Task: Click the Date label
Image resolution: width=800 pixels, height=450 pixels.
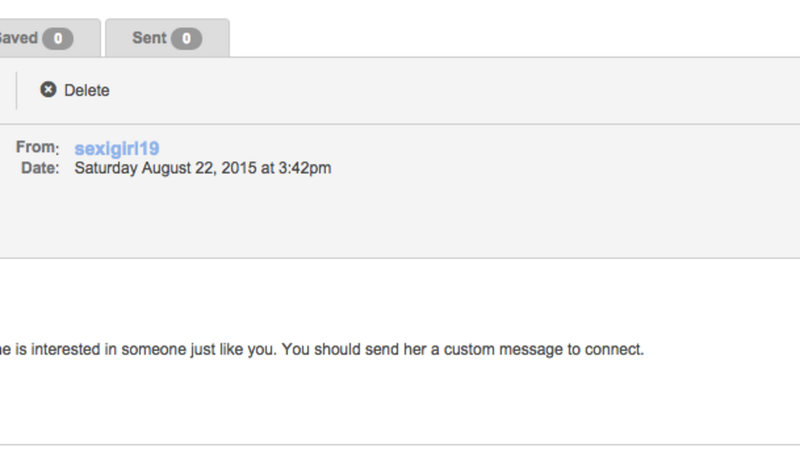Action: point(41,168)
